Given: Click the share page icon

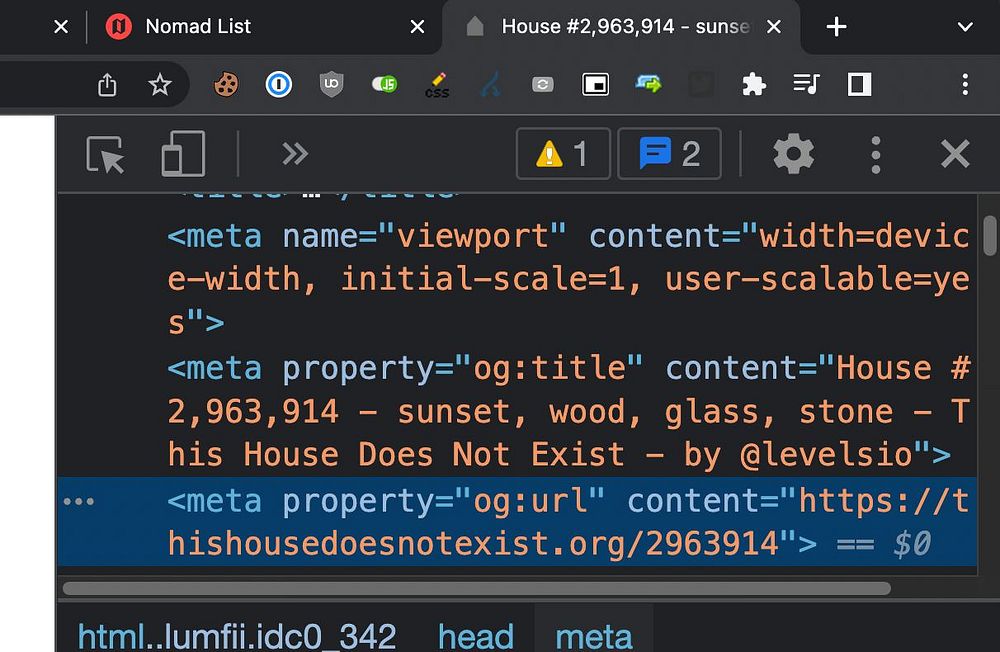Looking at the screenshot, I should pos(107,84).
